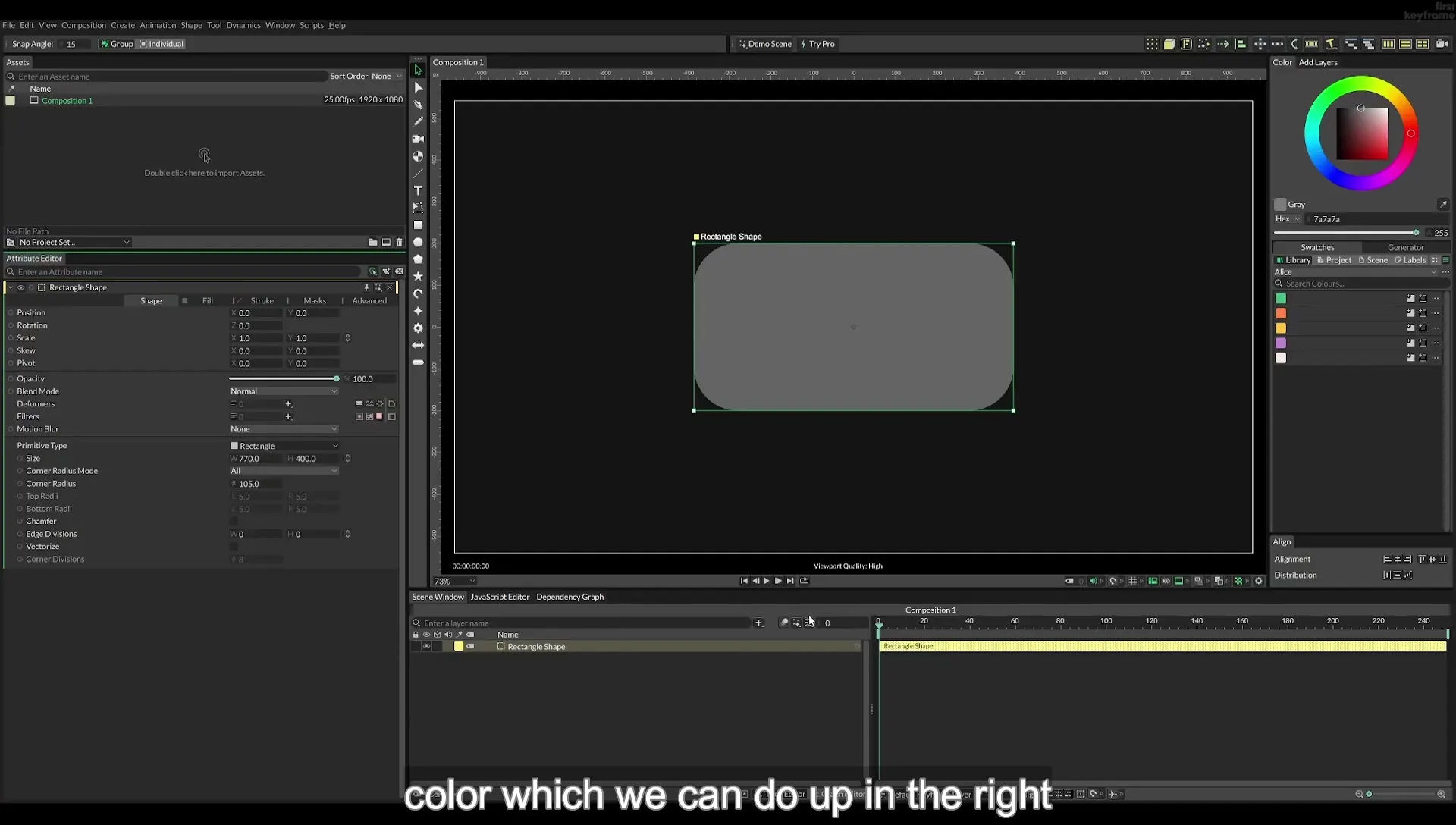1456x825 pixels.
Task: Open the Animation menu
Action: [x=158, y=25]
